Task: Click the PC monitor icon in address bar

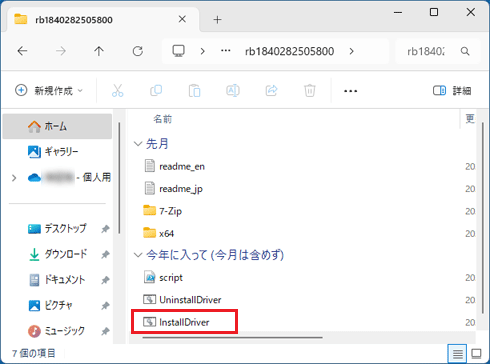Action: coord(178,51)
